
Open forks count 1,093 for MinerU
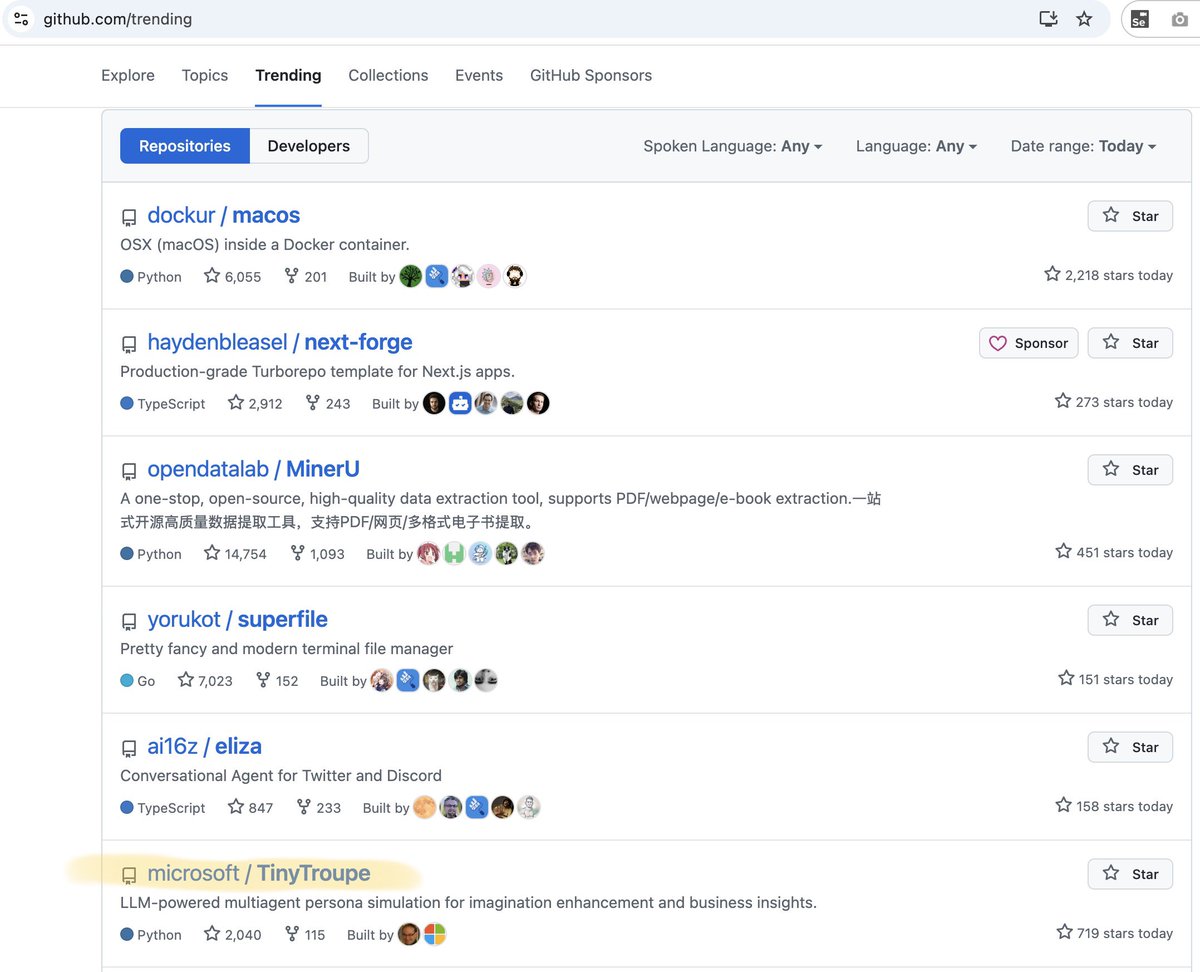coord(317,553)
